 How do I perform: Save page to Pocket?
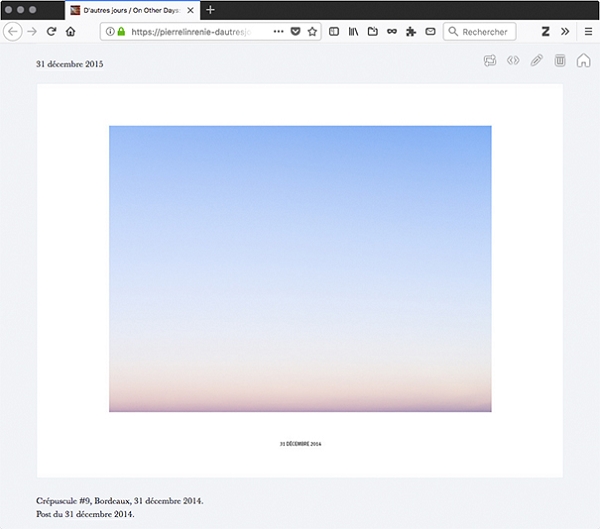[x=295, y=32]
